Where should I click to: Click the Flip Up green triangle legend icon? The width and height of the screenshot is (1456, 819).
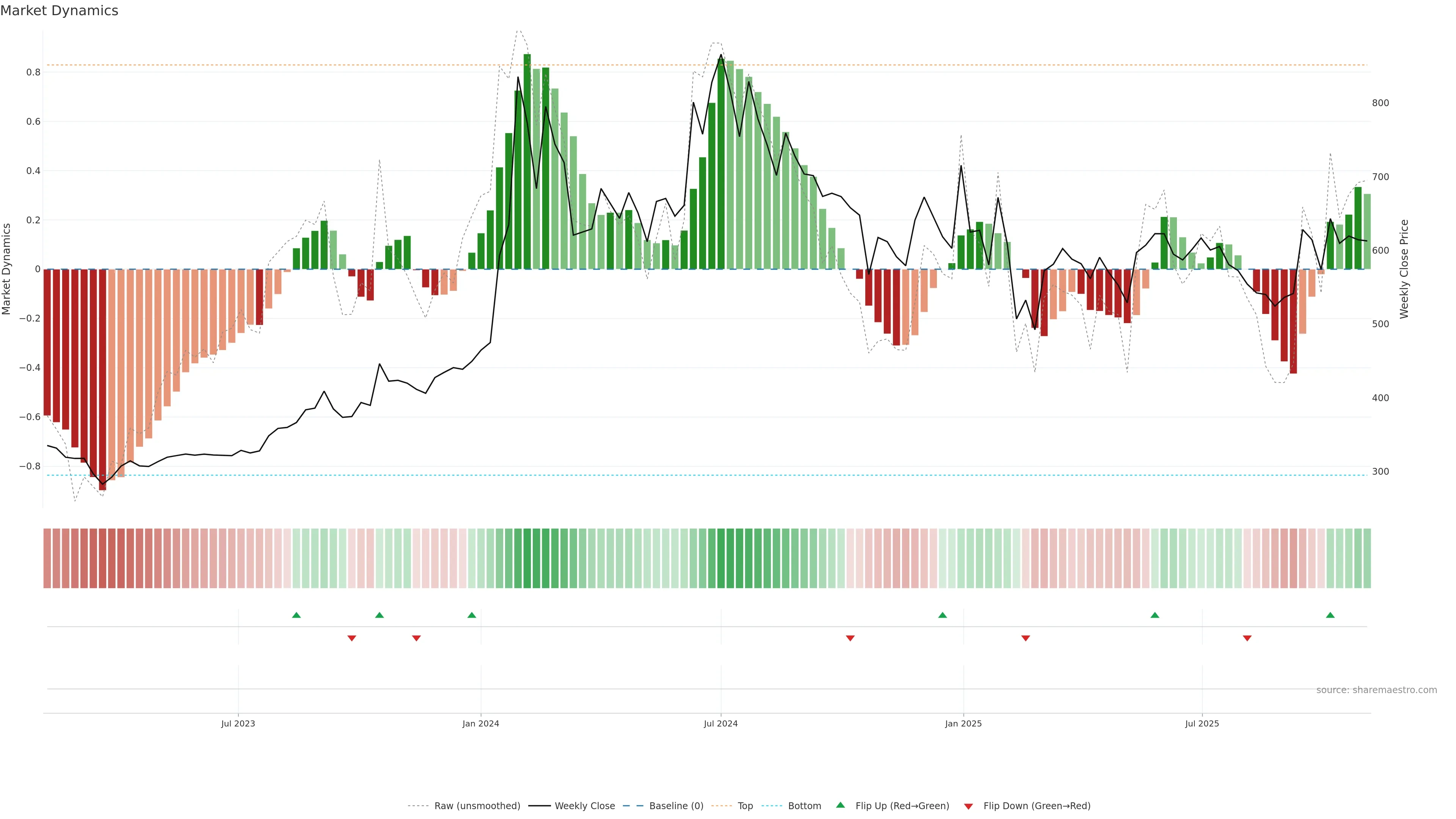(840, 805)
